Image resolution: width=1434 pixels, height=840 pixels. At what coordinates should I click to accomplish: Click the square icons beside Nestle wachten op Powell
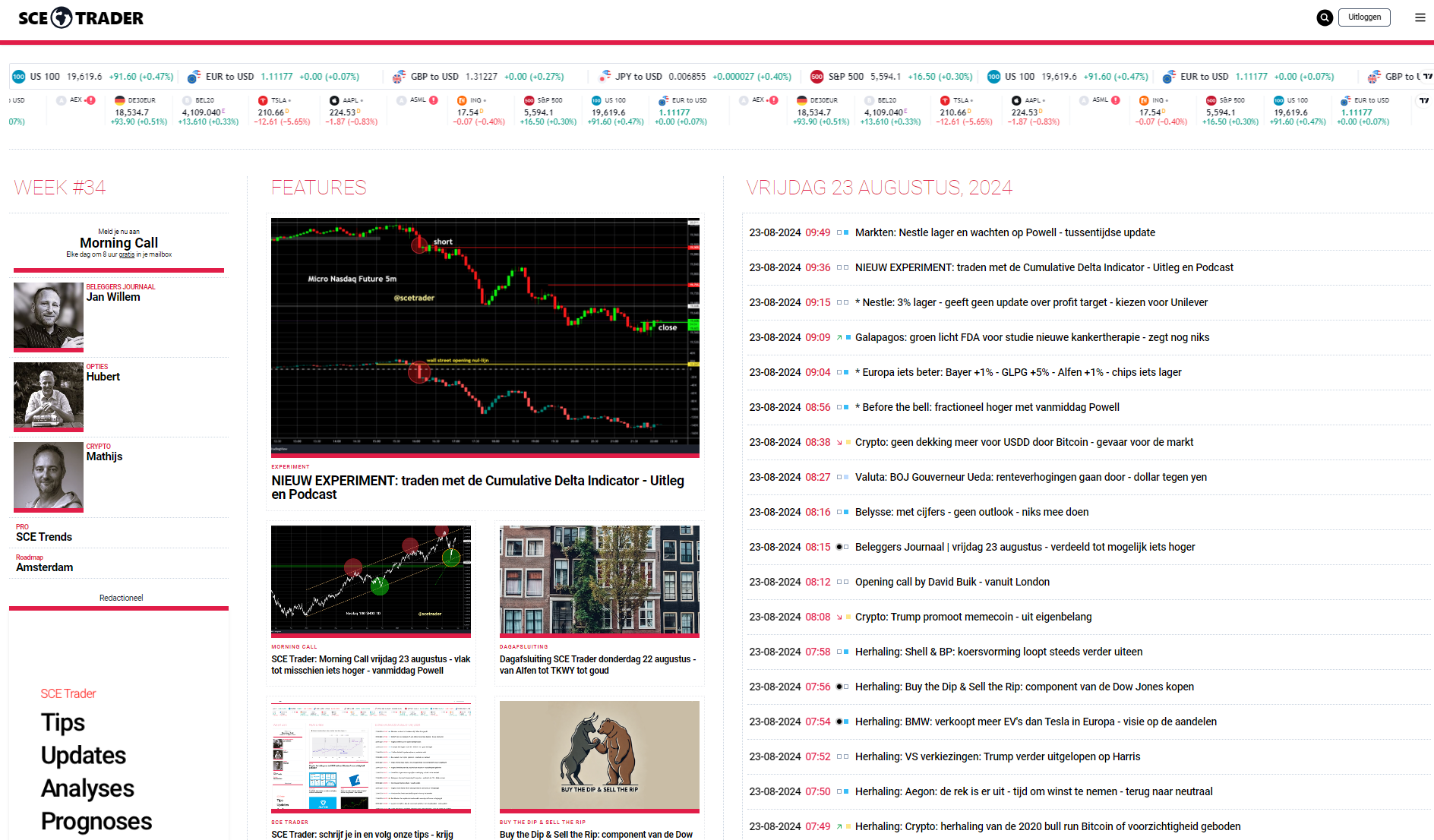(842, 233)
